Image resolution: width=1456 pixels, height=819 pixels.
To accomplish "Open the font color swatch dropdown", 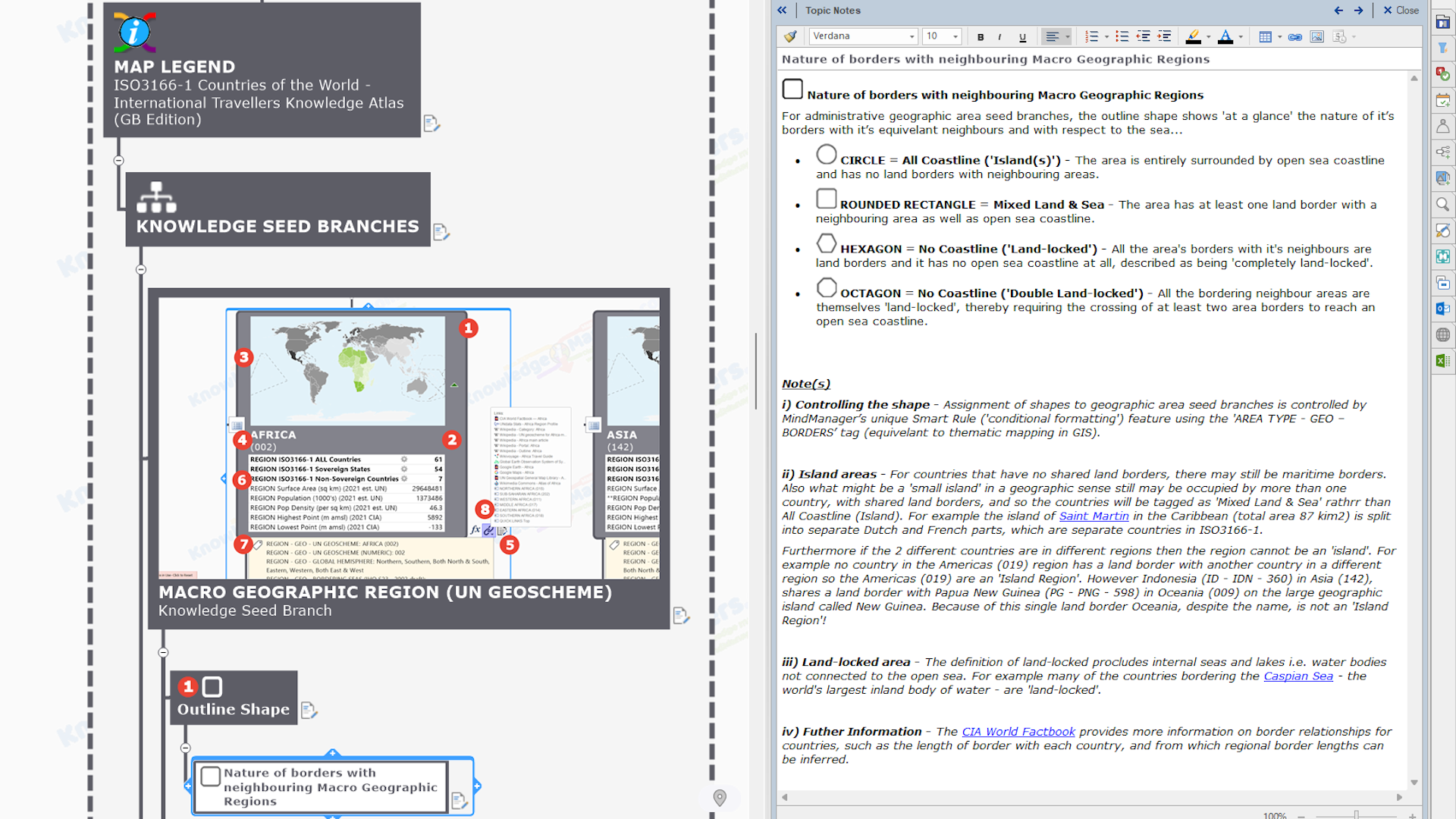I will point(1241,37).
